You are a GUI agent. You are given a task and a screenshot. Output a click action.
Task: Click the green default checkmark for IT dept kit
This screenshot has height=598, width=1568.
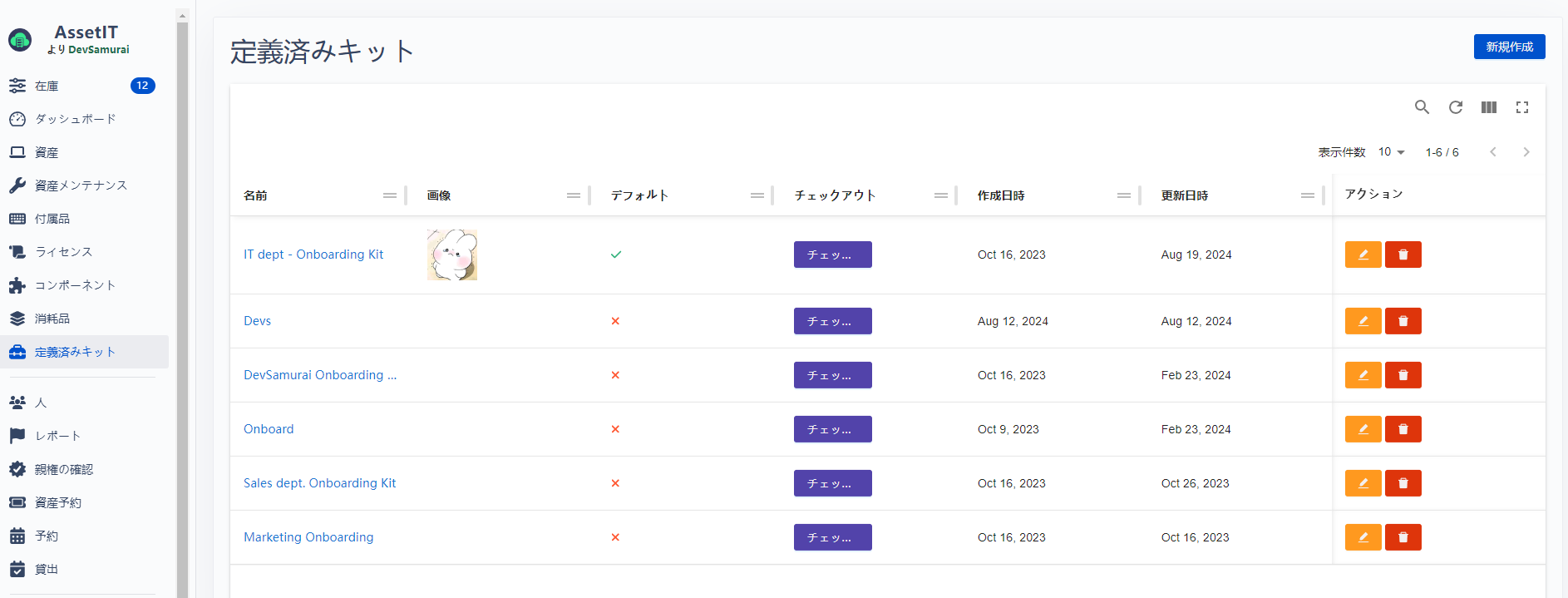pyautogui.click(x=615, y=255)
